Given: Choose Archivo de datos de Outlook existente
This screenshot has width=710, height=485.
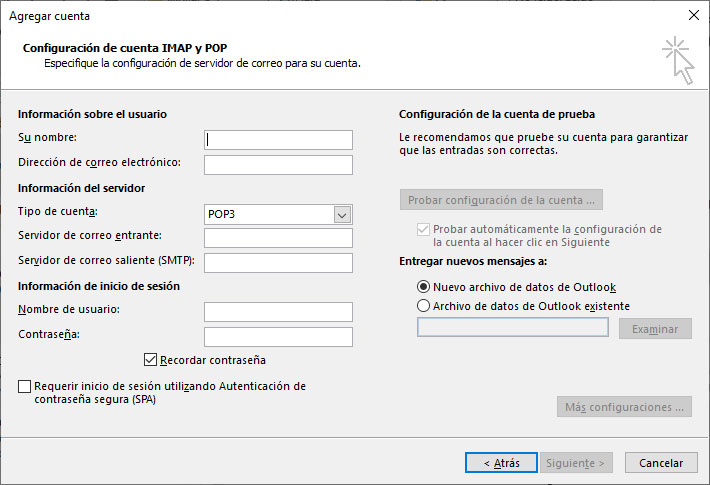Looking at the screenshot, I should click(424, 306).
